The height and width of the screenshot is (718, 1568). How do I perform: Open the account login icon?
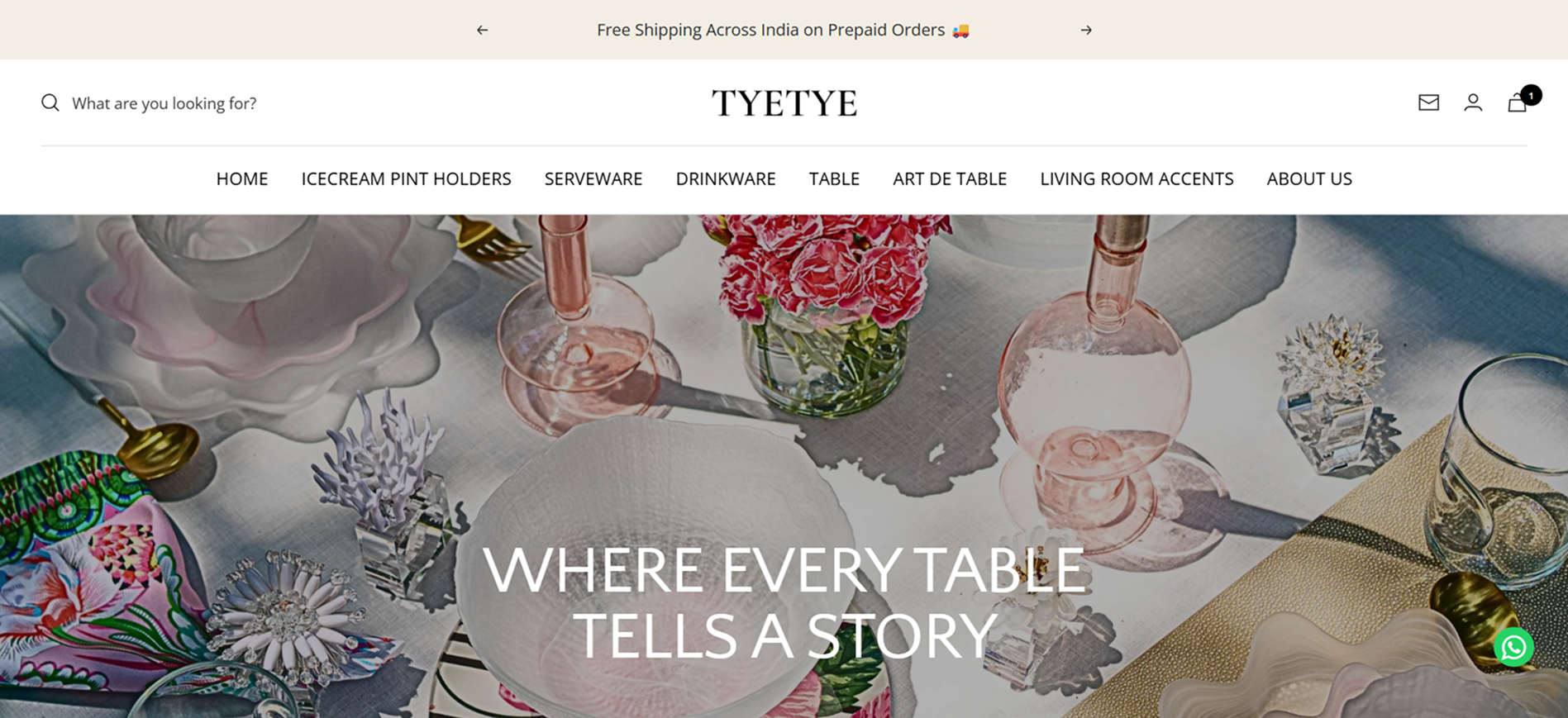1473,102
